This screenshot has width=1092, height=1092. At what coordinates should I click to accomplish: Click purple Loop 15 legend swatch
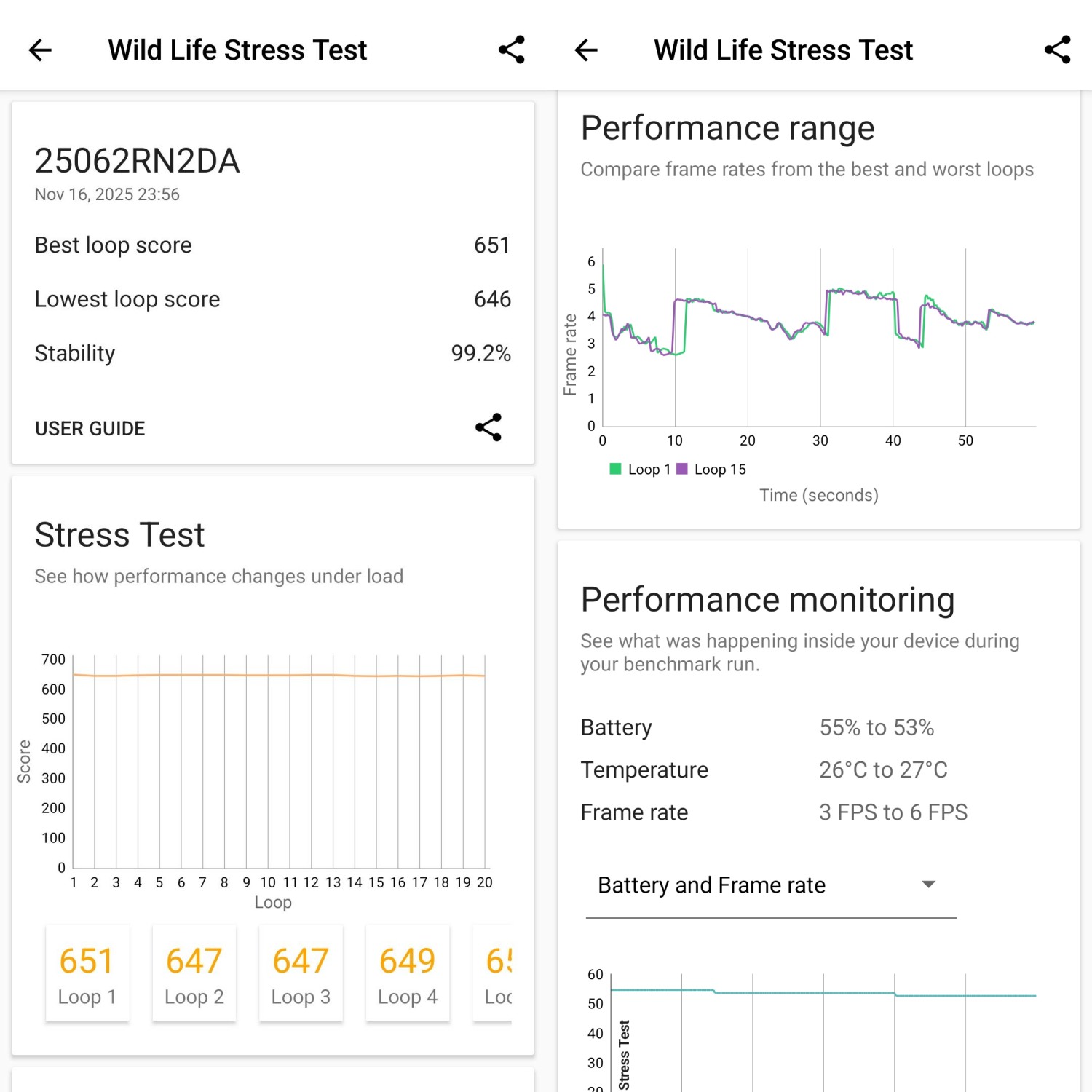pos(682,469)
